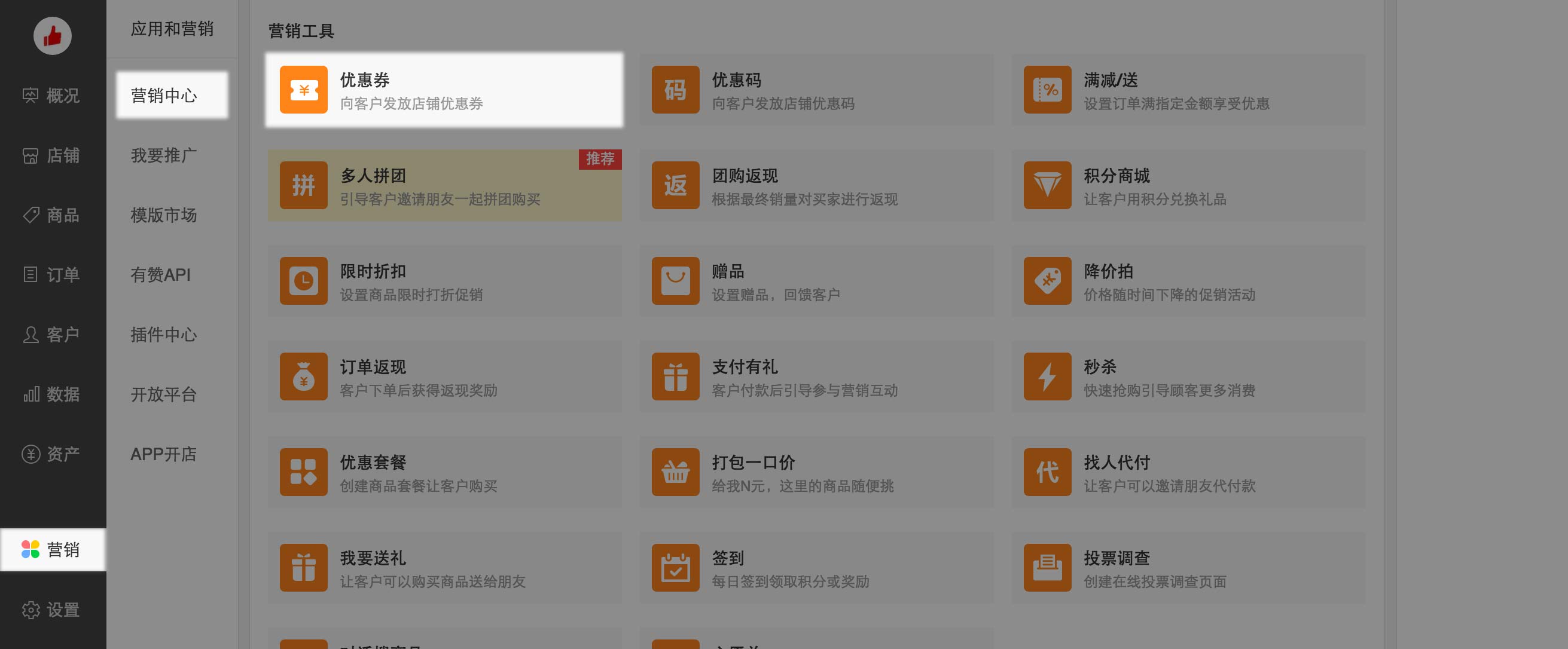Click the 积分商城 diamond icon
Viewport: 1568px width, 649px height.
(1047, 185)
